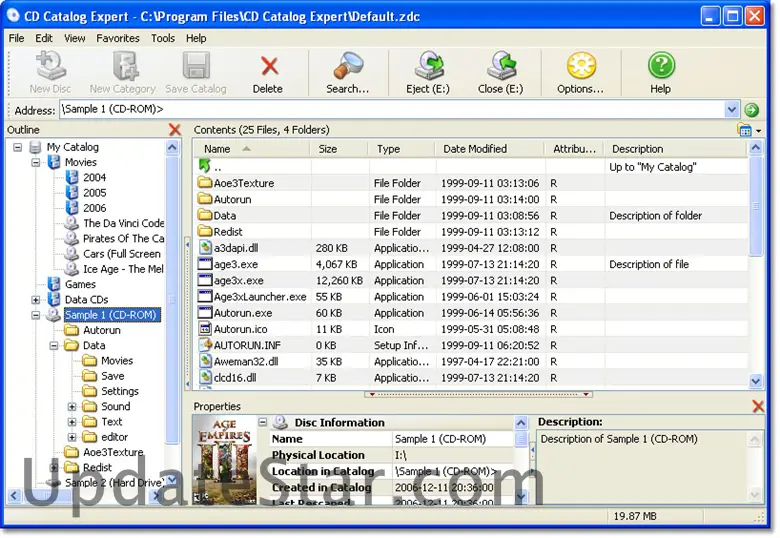The width and height of the screenshot is (780, 538).
Task: Open the Tools menu
Action: 163,38
